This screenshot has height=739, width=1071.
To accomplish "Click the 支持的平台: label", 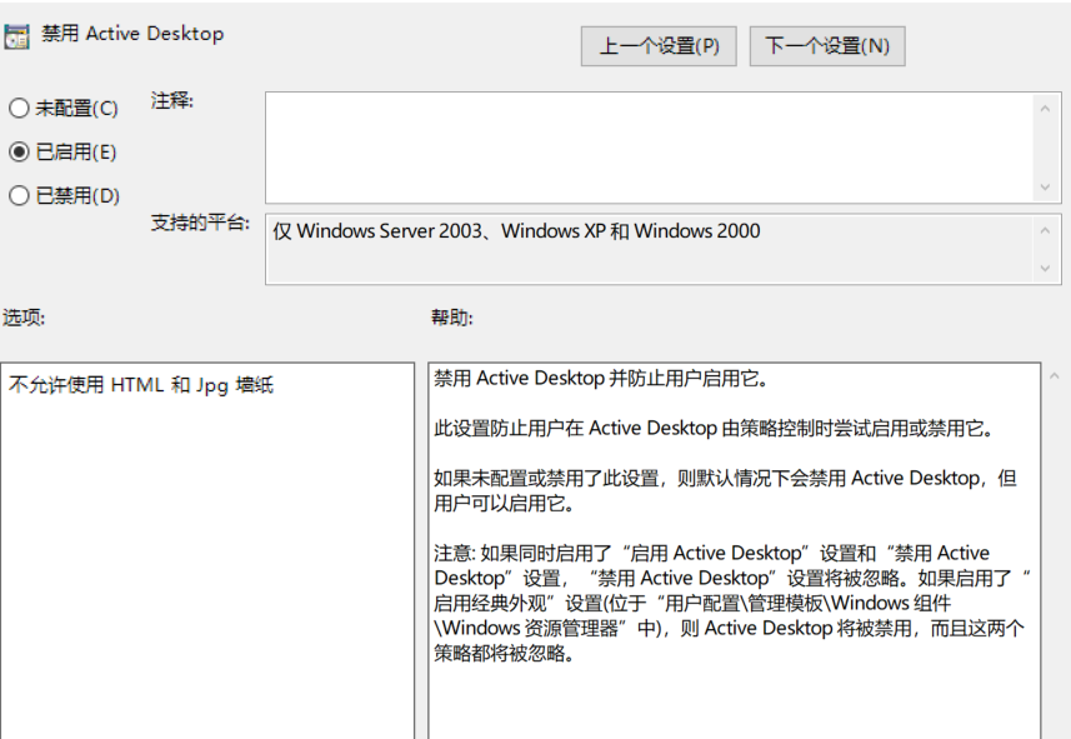I will (x=199, y=223).
